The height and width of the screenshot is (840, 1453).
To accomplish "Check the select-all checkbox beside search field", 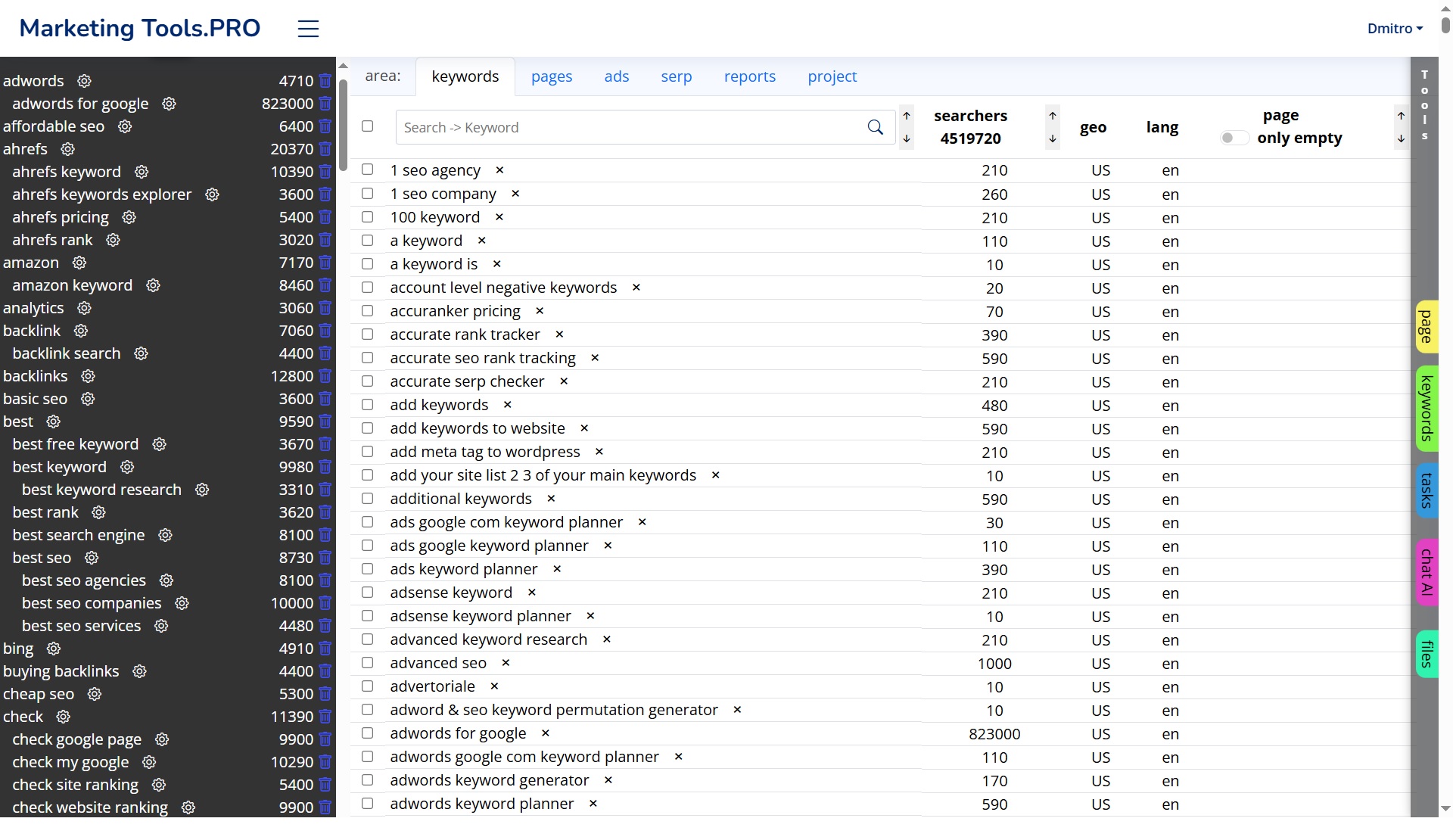I will (368, 126).
